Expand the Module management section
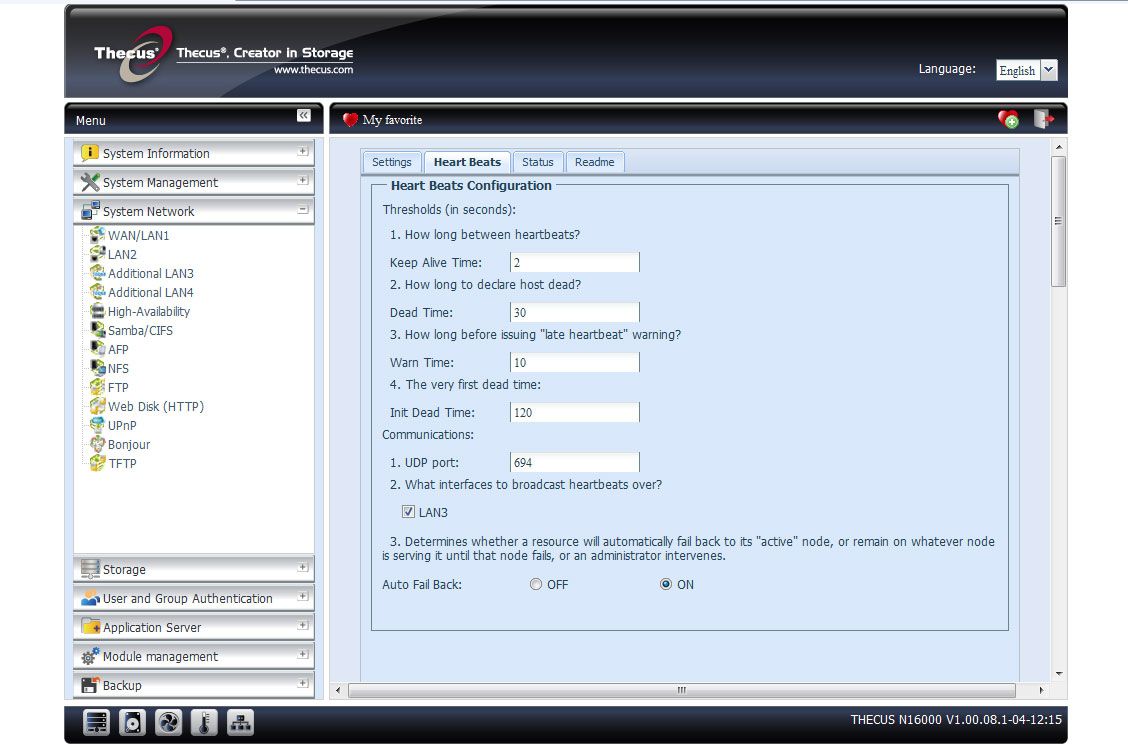The width and height of the screenshot is (1128, 752). (x=303, y=655)
